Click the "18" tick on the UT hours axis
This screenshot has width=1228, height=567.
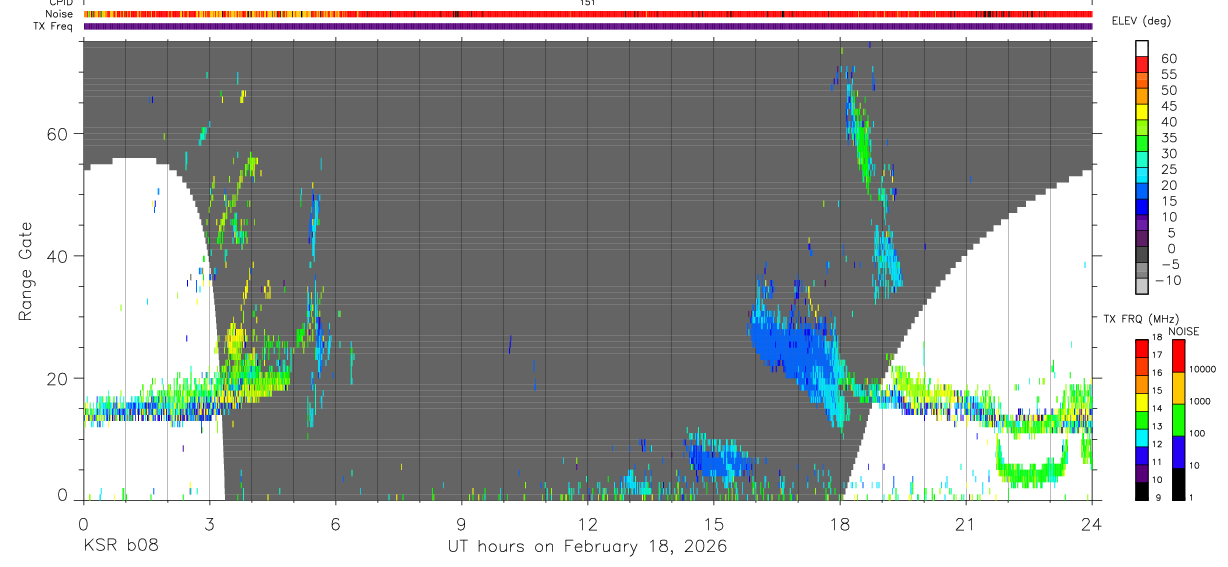click(839, 524)
